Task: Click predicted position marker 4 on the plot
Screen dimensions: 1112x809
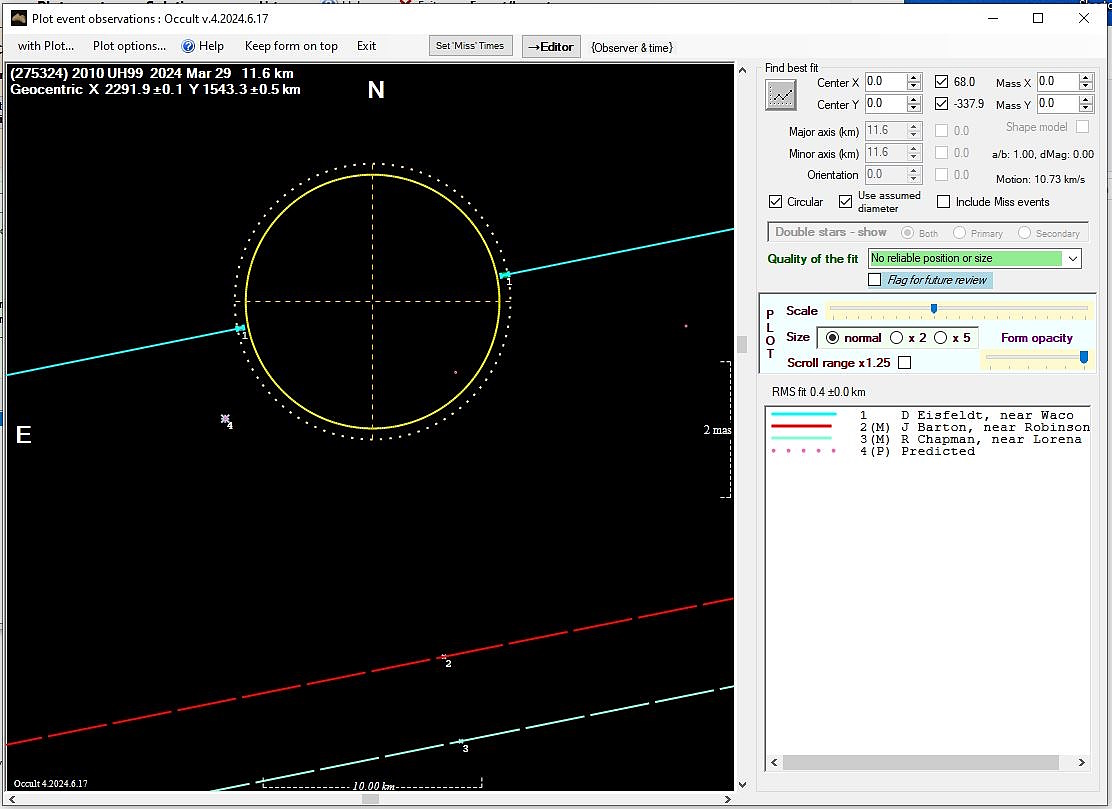Action: 225,419
